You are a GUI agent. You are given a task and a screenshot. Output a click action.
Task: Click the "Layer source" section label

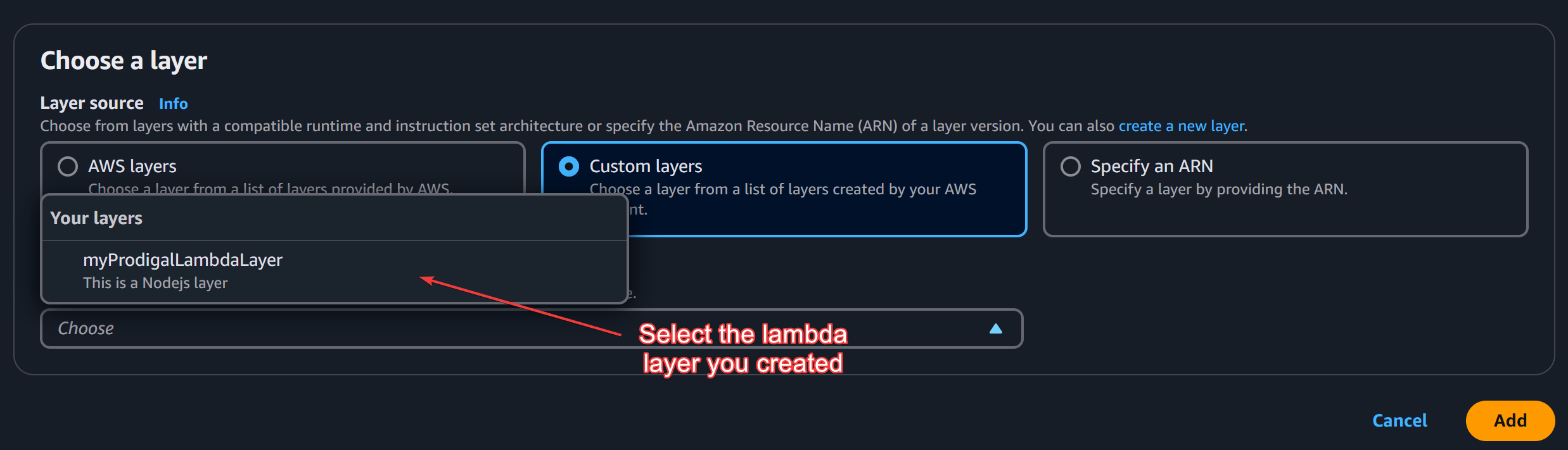coord(92,103)
